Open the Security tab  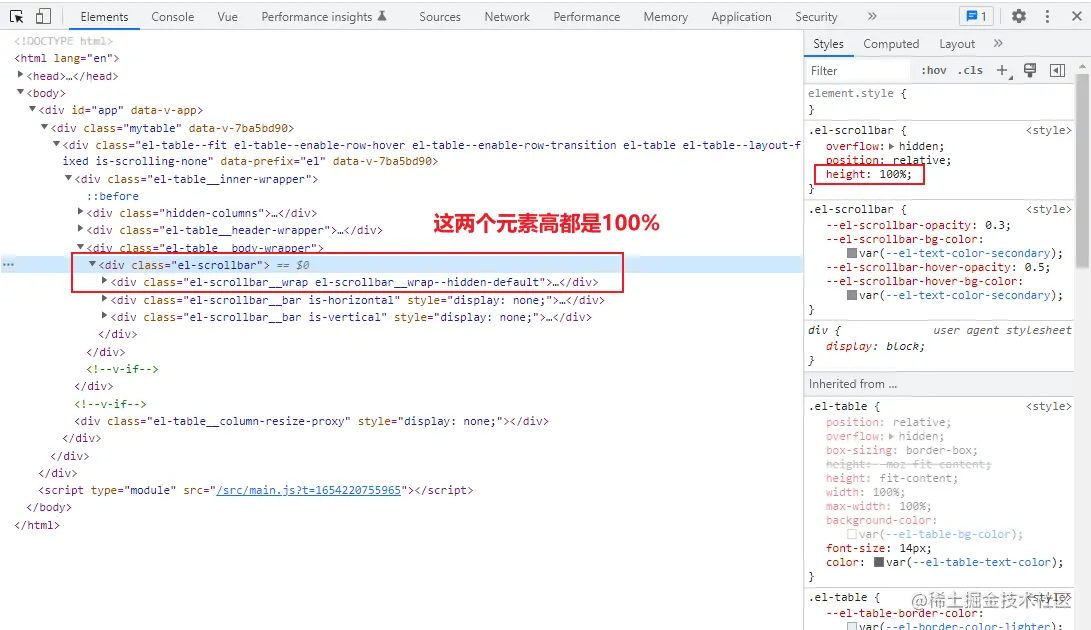pyautogui.click(x=816, y=17)
